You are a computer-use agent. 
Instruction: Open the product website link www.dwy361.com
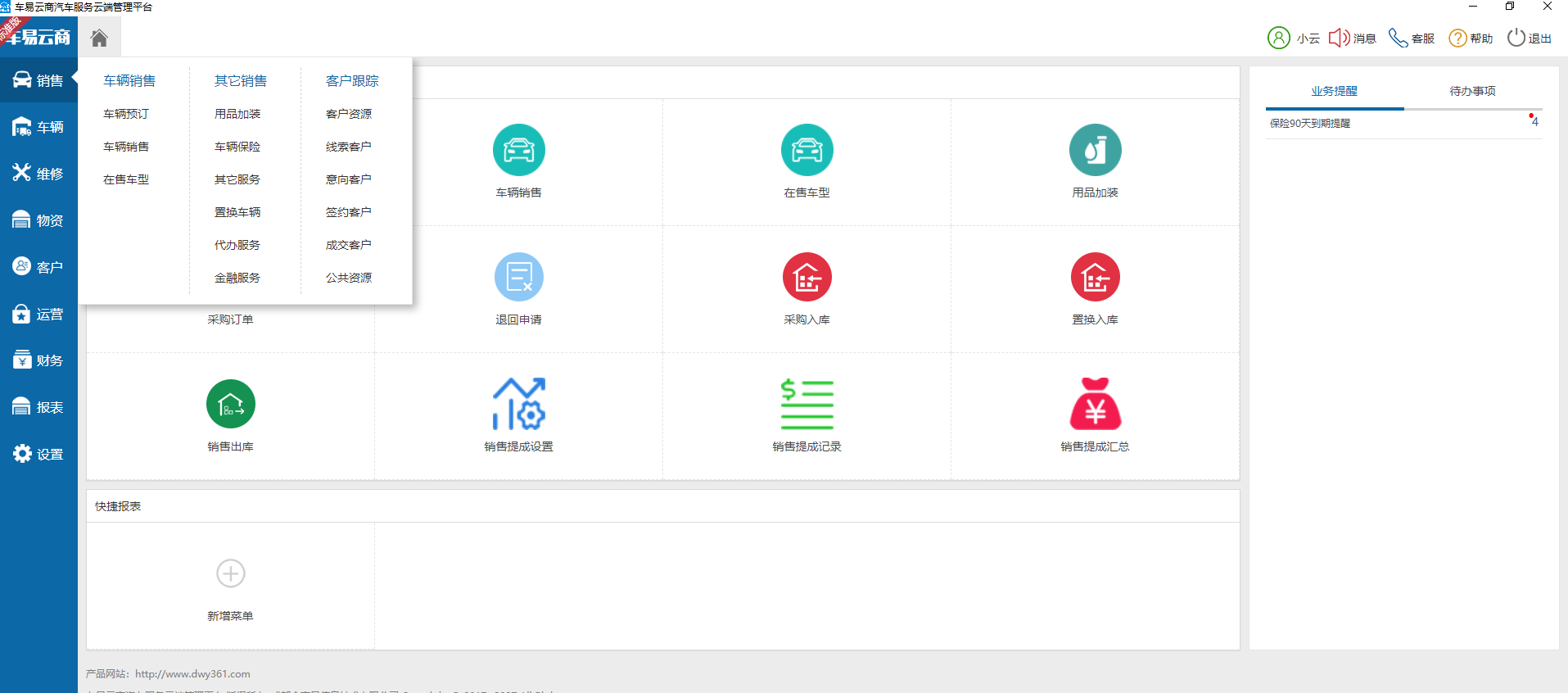click(x=192, y=674)
